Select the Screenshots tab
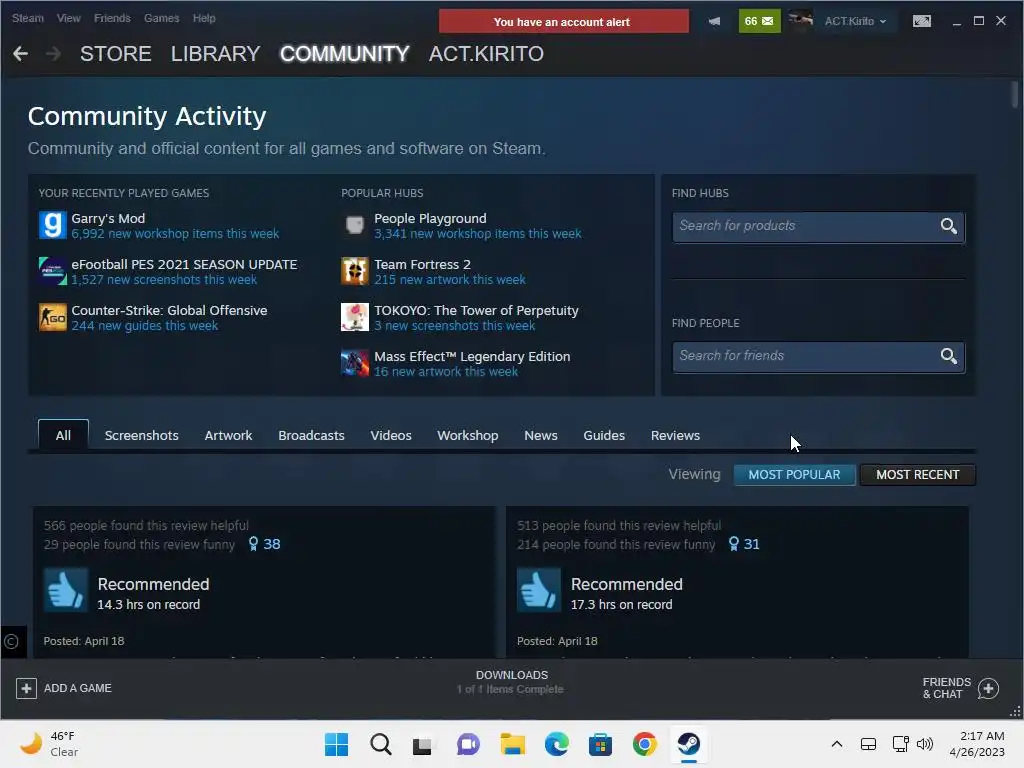The width and height of the screenshot is (1024, 768). pyautogui.click(x=142, y=436)
